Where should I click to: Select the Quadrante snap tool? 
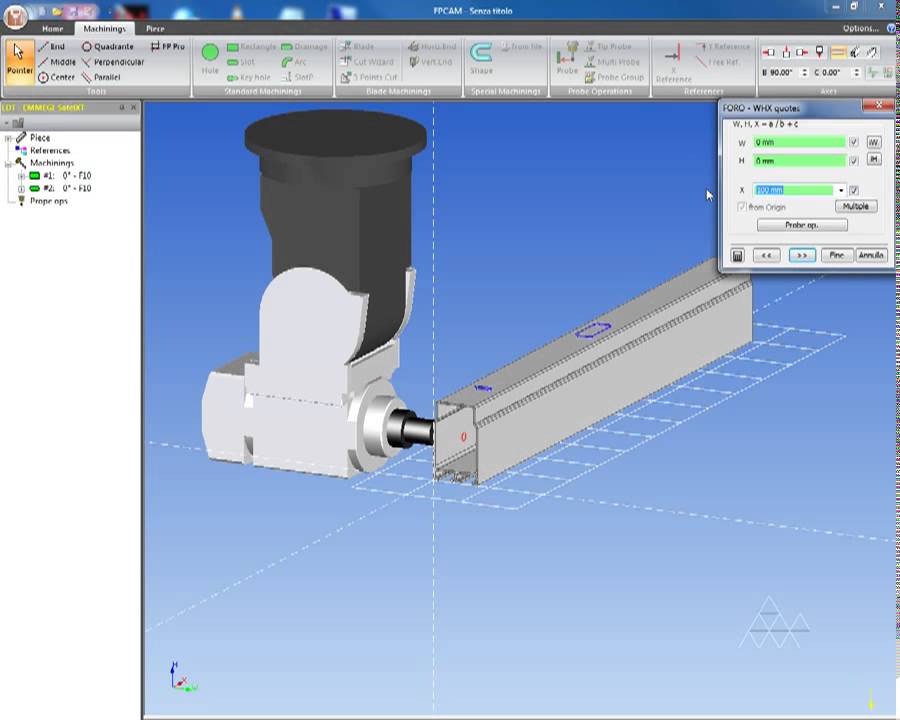(x=107, y=47)
